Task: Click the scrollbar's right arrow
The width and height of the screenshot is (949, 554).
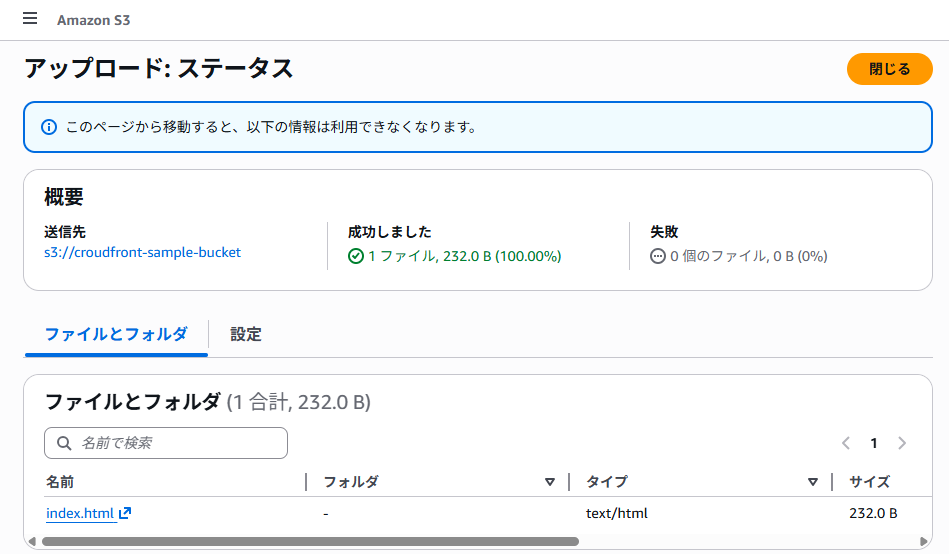Action: point(923,541)
